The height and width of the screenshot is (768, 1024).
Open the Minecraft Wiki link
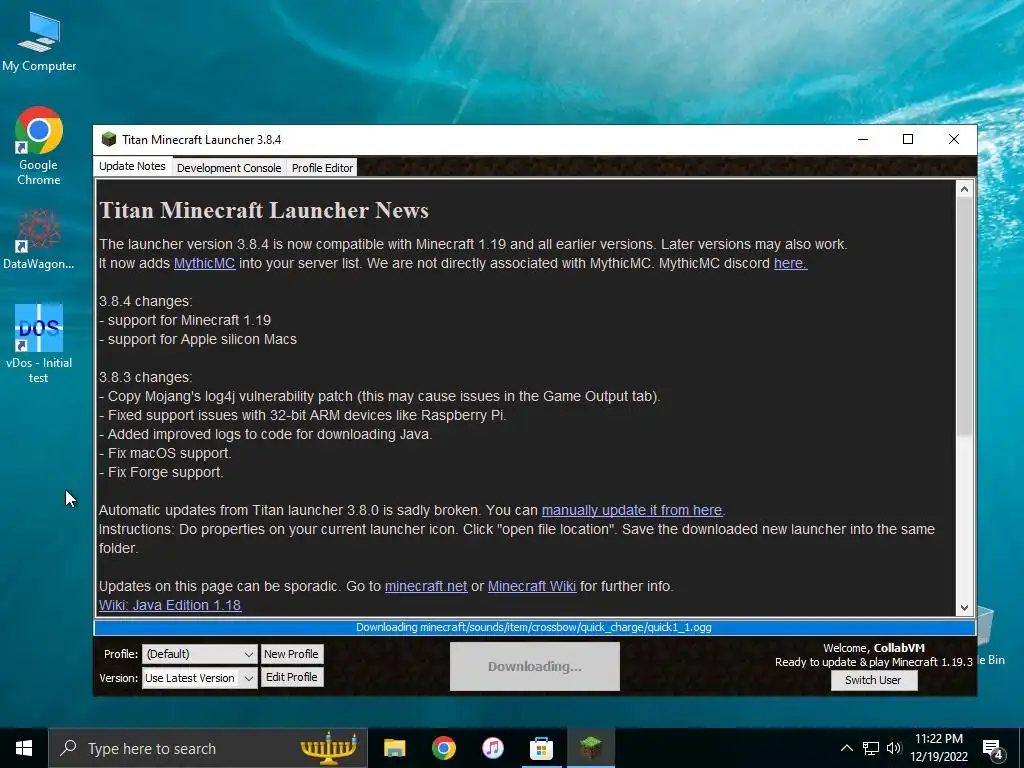point(532,586)
